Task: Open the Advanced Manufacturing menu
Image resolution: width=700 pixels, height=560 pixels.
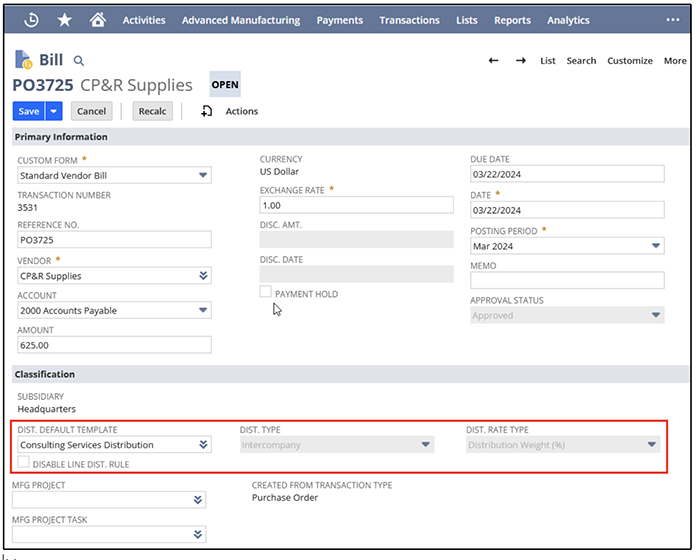Action: 240,20
